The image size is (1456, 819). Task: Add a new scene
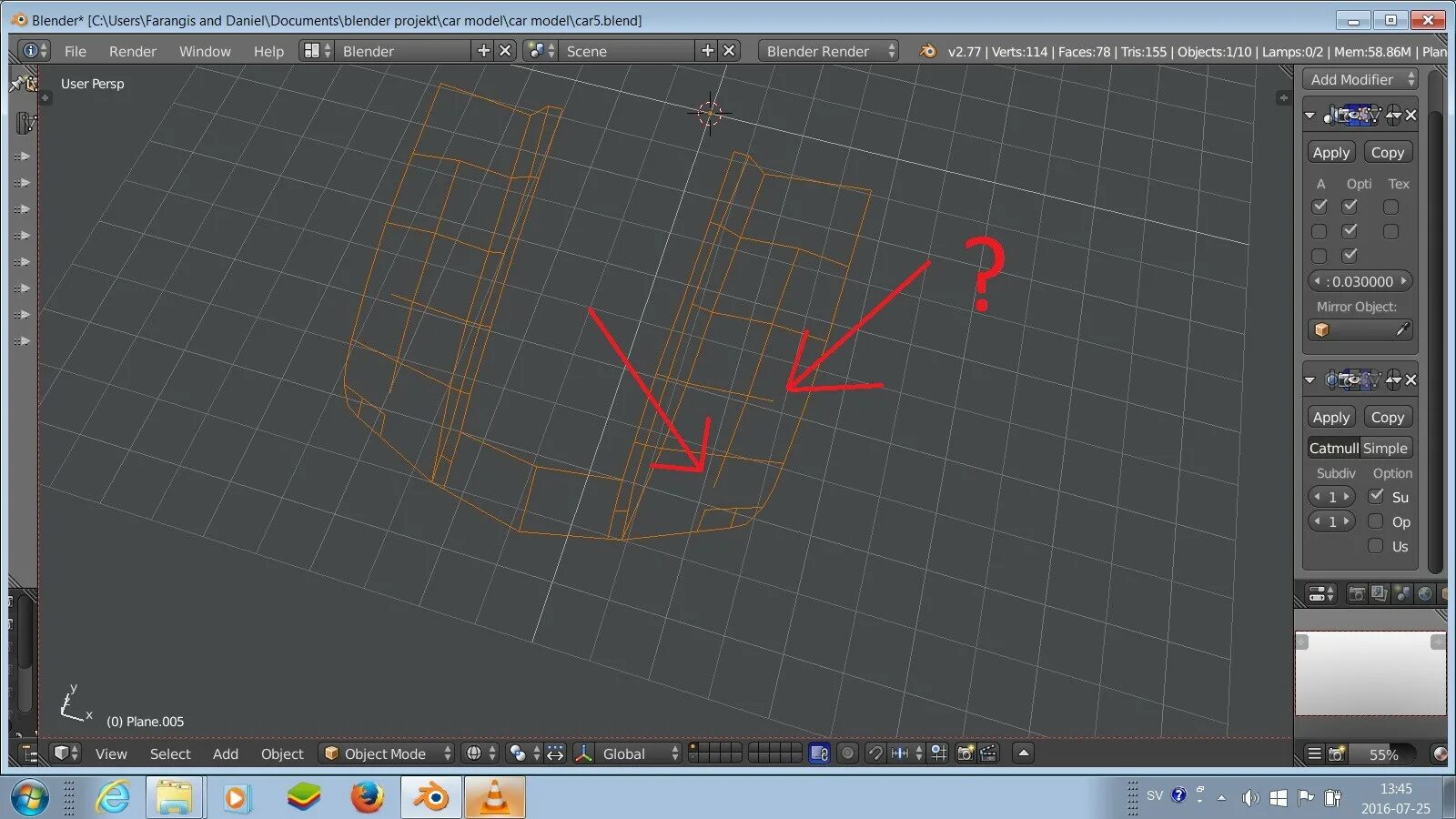click(x=708, y=51)
